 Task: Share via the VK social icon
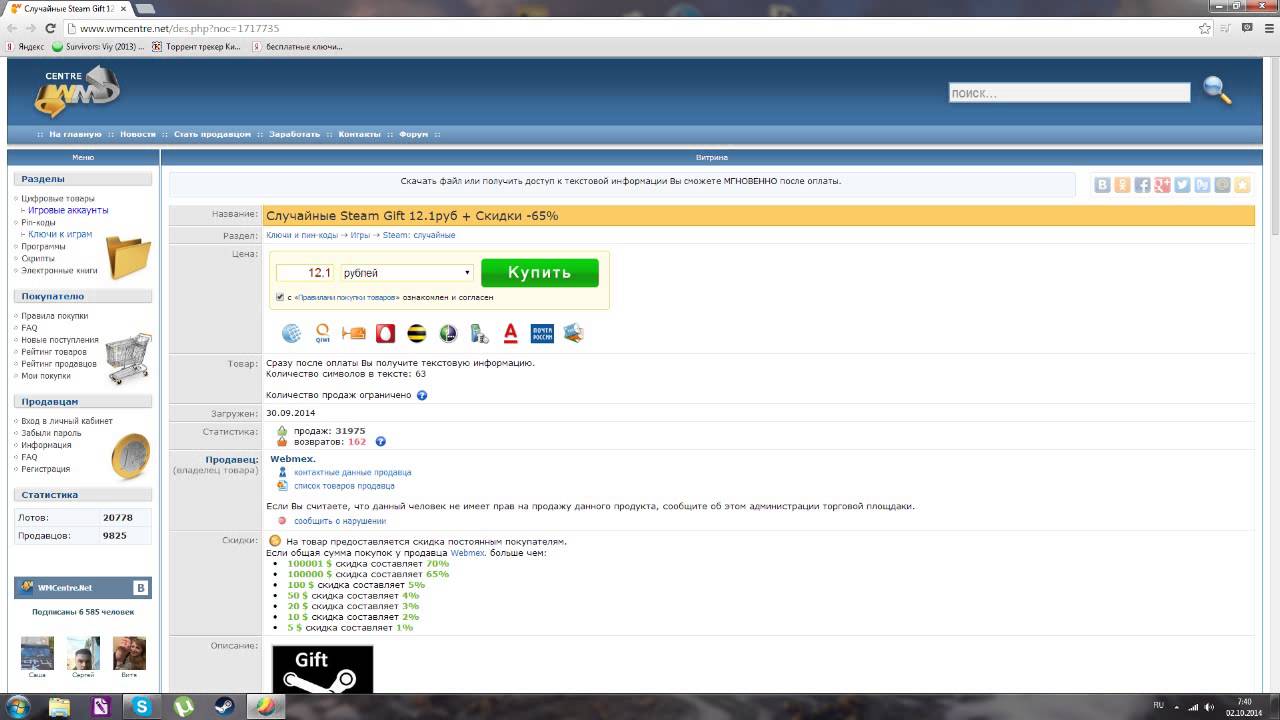click(x=1102, y=185)
